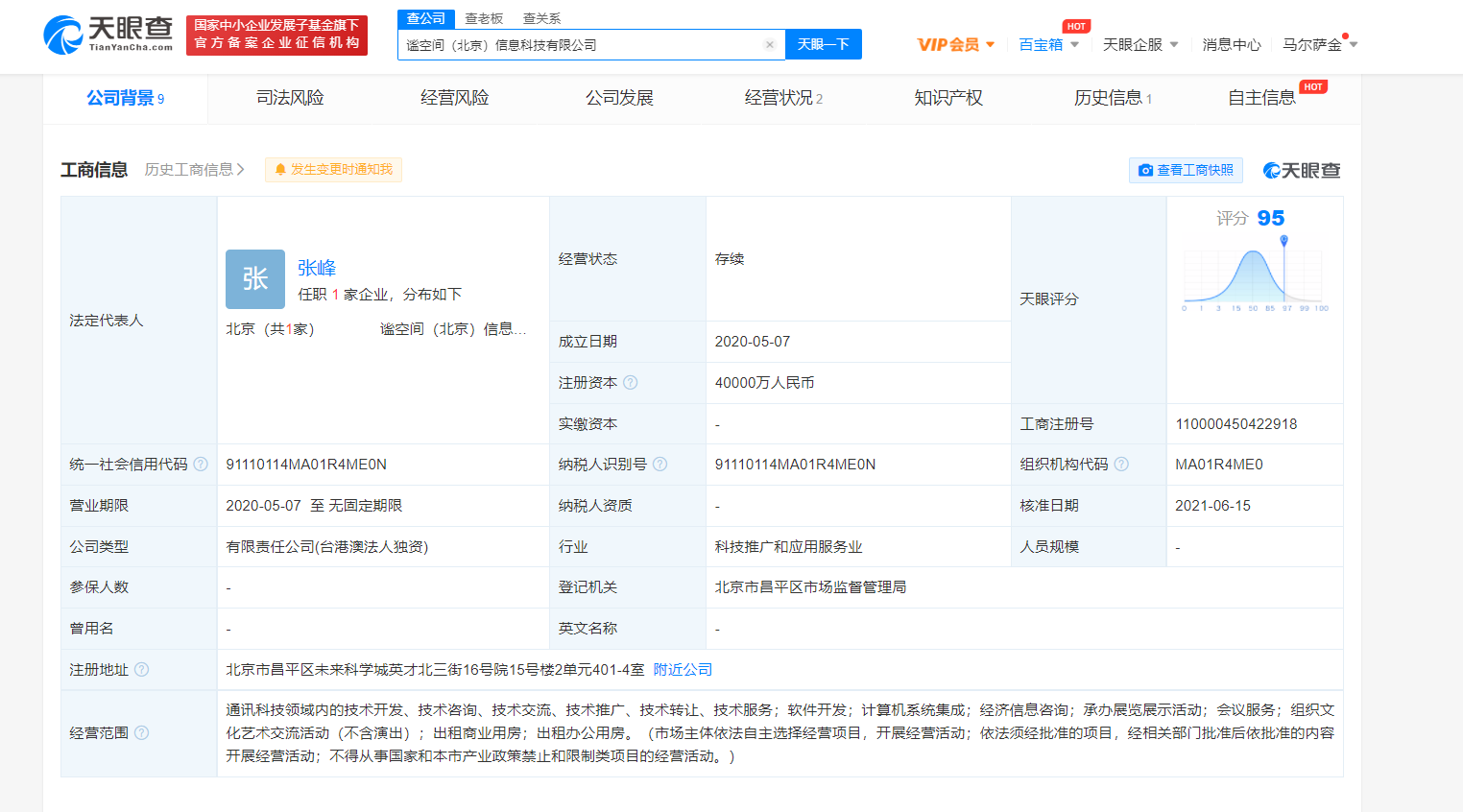Open the VIP会员 dropdown
Image resolution: width=1463 pixels, height=812 pixels.
(951, 44)
